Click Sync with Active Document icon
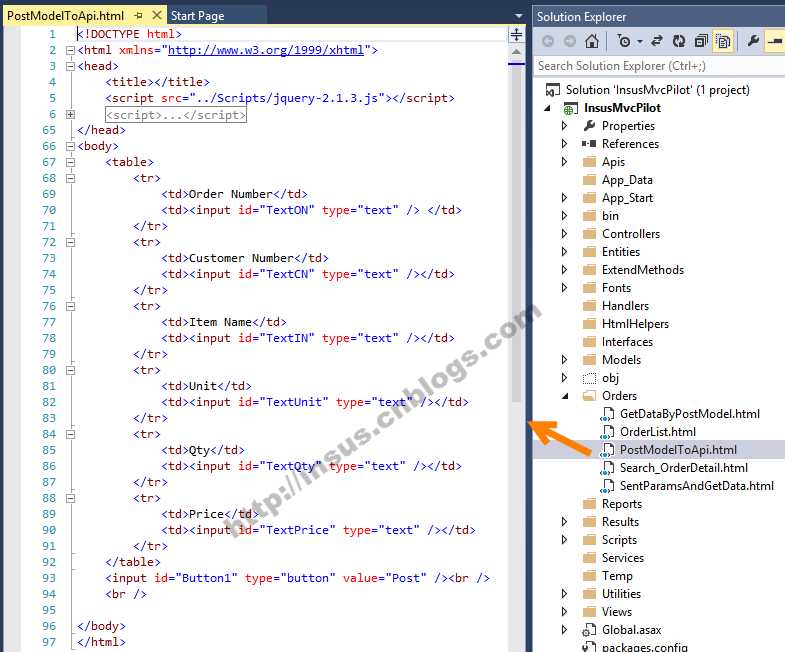The height and width of the screenshot is (652, 785). tap(657, 41)
